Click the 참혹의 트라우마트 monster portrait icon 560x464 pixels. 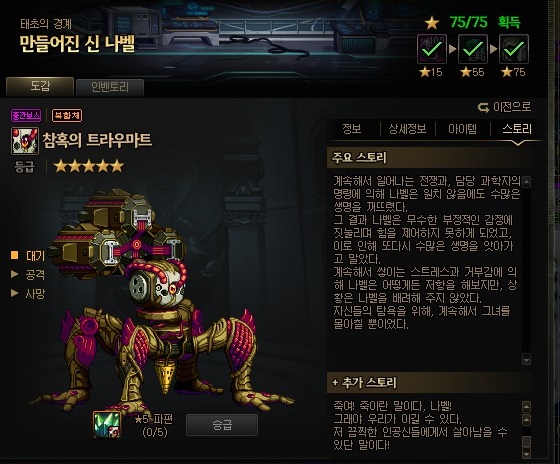(x=25, y=141)
